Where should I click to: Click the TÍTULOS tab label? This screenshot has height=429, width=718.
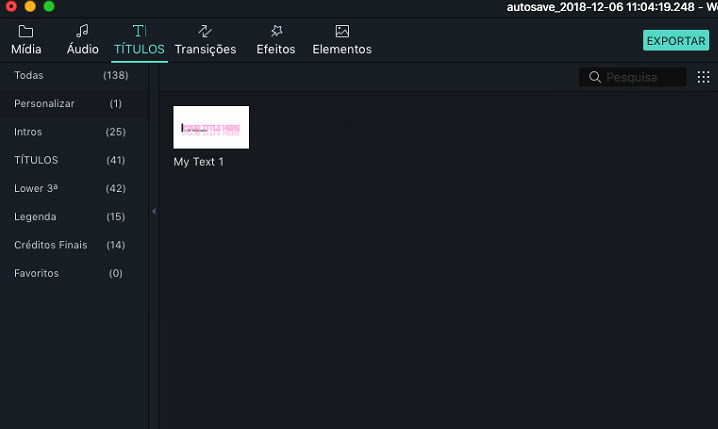point(139,49)
